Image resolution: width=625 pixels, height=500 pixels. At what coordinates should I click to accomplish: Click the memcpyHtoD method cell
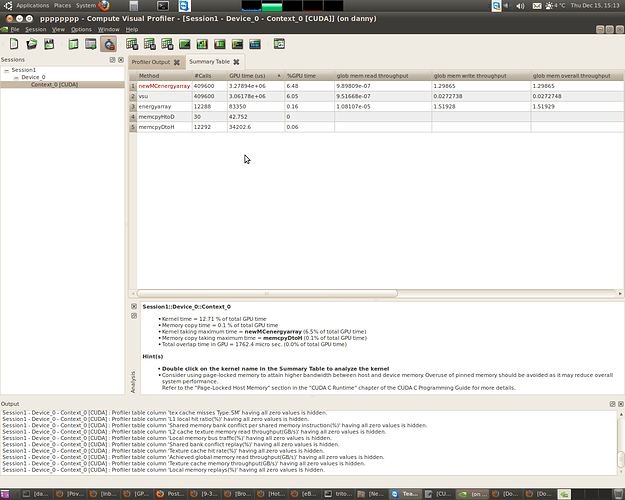[165, 117]
